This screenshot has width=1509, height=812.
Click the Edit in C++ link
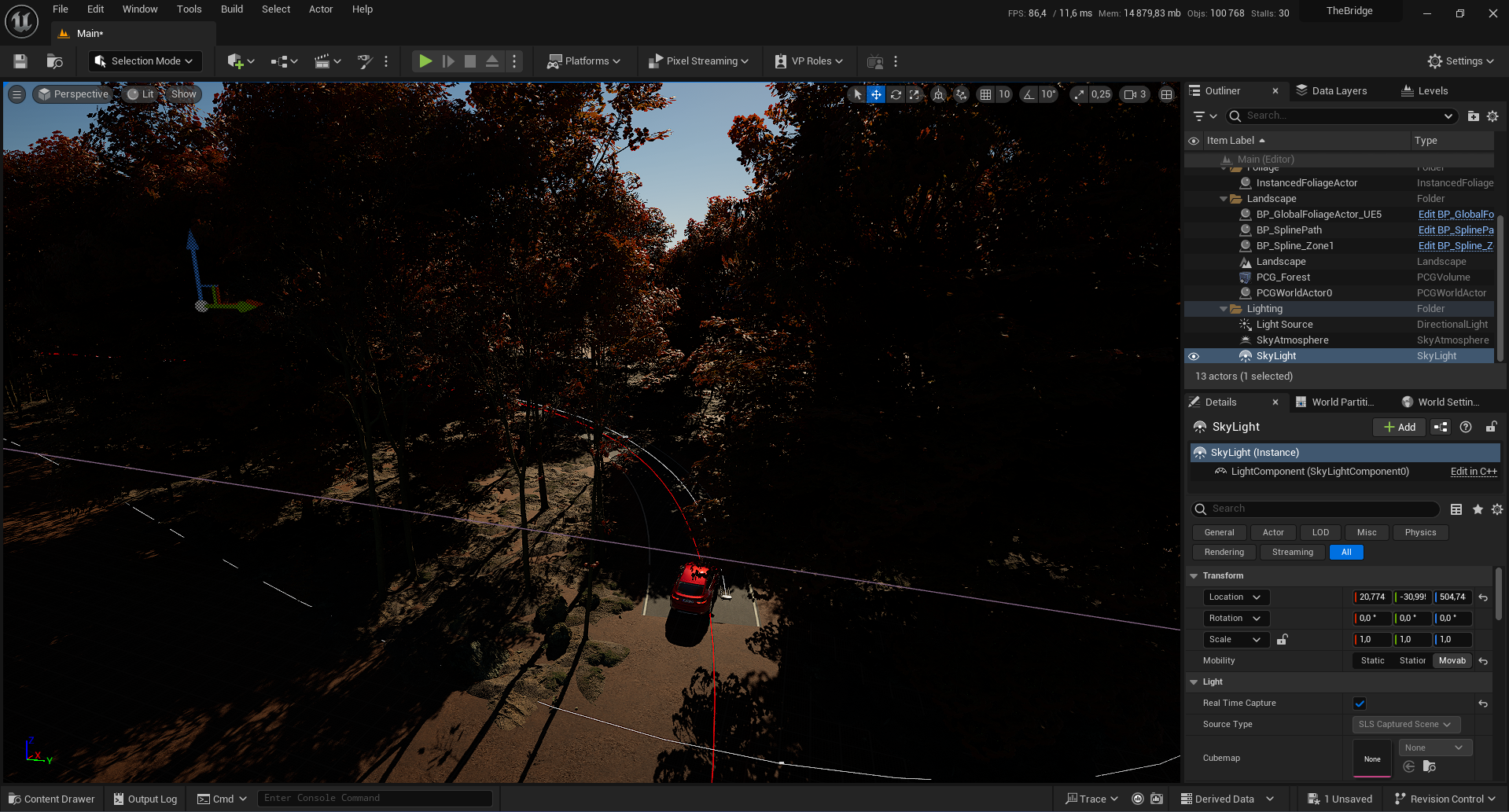click(x=1474, y=472)
